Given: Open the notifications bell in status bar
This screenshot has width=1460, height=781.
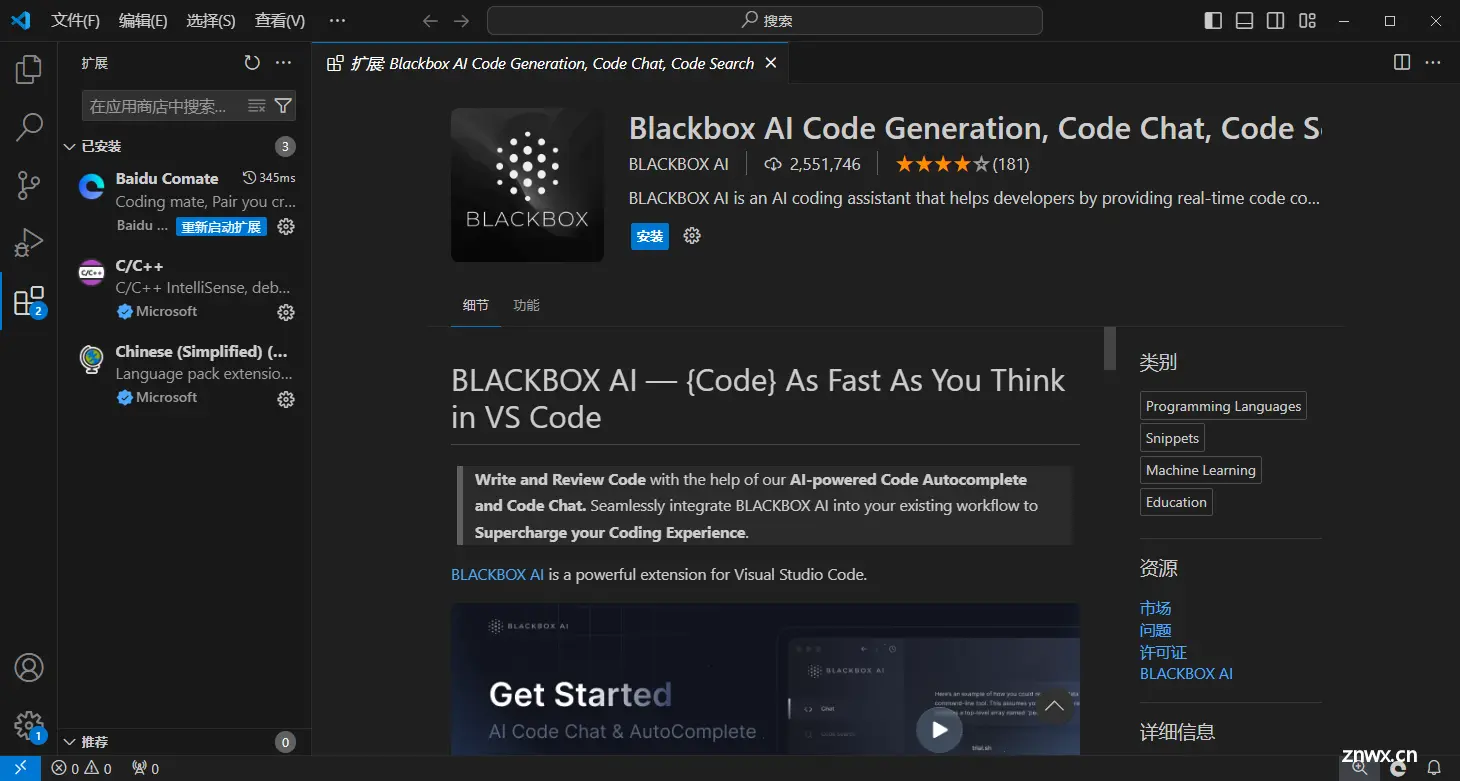Looking at the screenshot, I should [x=1434, y=768].
